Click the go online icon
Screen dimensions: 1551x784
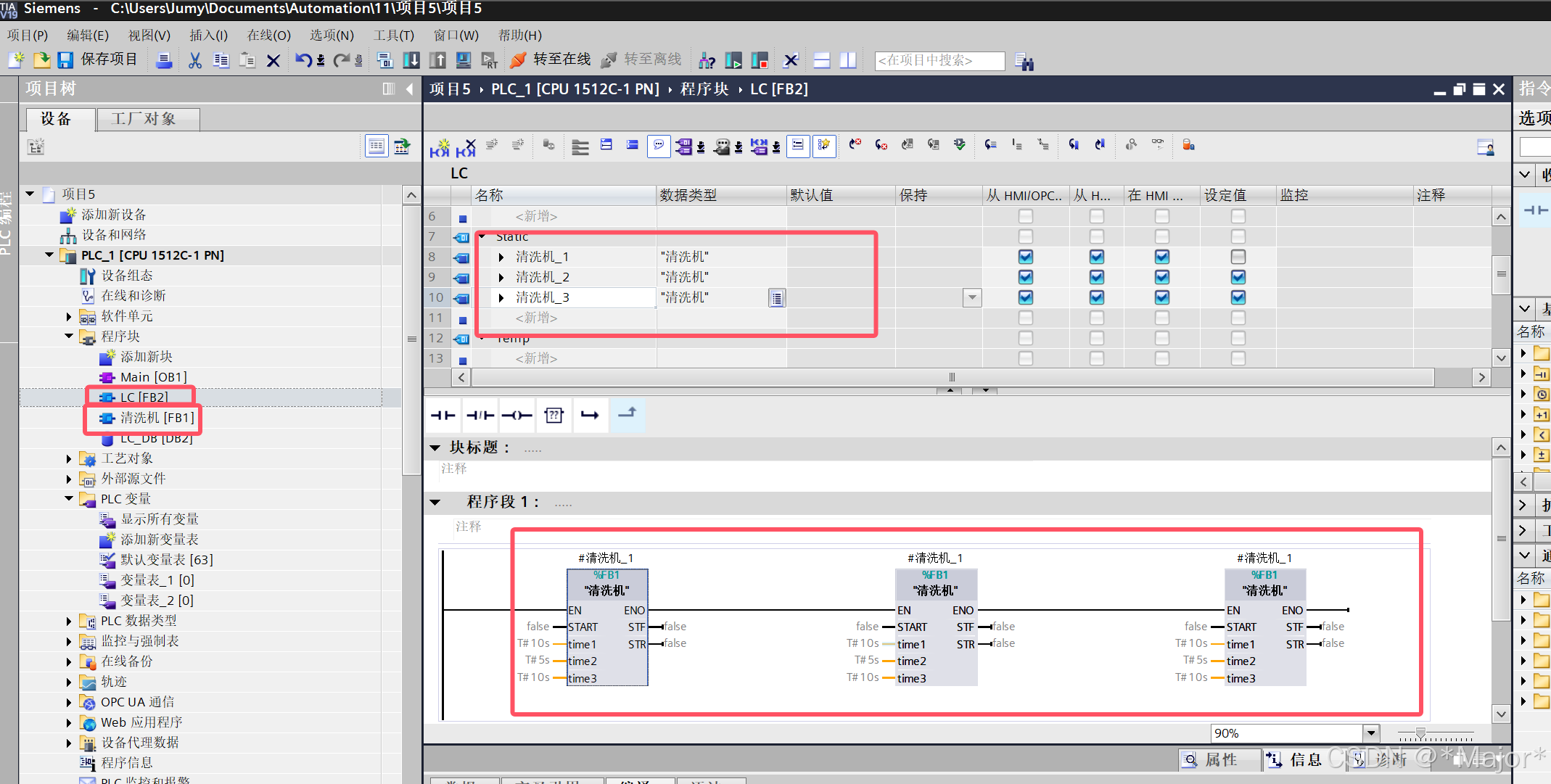[518, 60]
